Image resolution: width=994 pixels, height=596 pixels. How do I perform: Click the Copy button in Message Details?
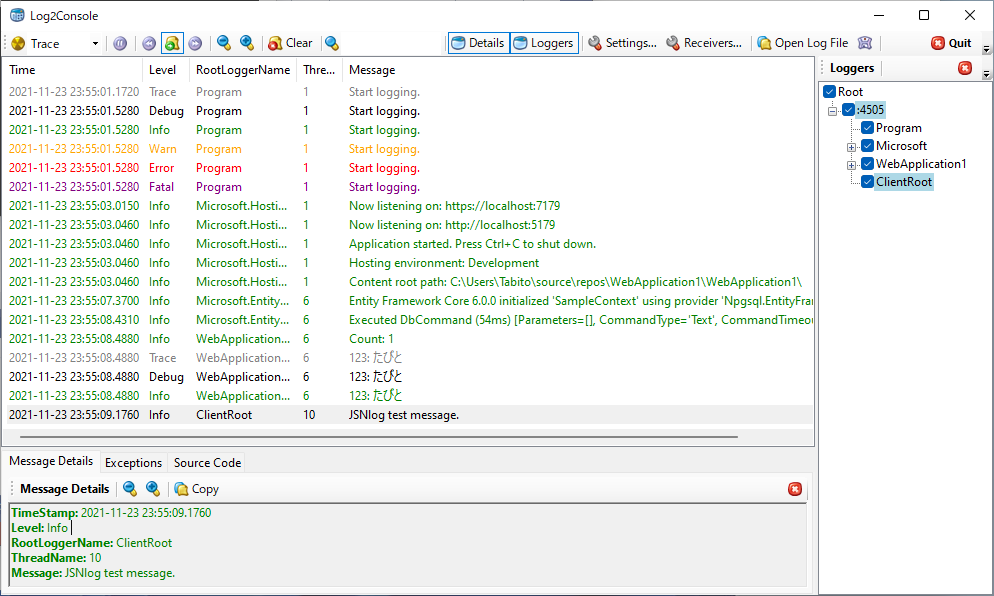[x=196, y=489]
